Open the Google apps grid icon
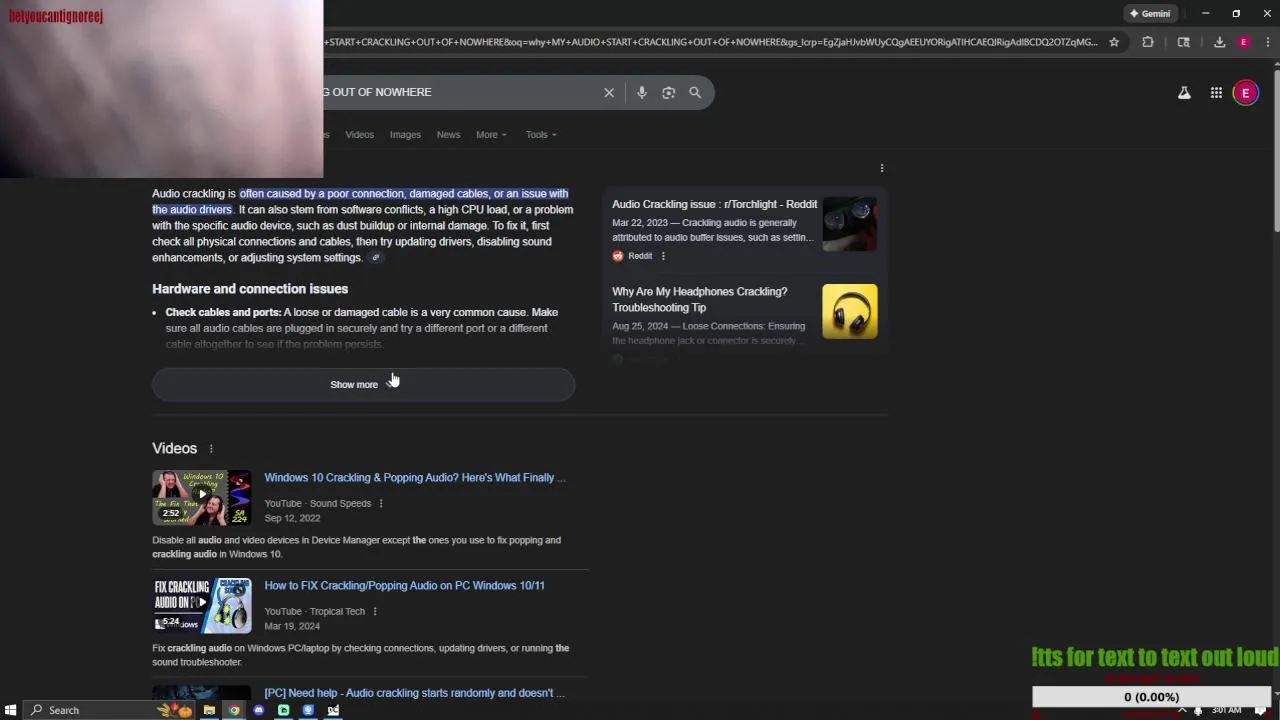Image resolution: width=1280 pixels, height=720 pixels. (x=1216, y=93)
